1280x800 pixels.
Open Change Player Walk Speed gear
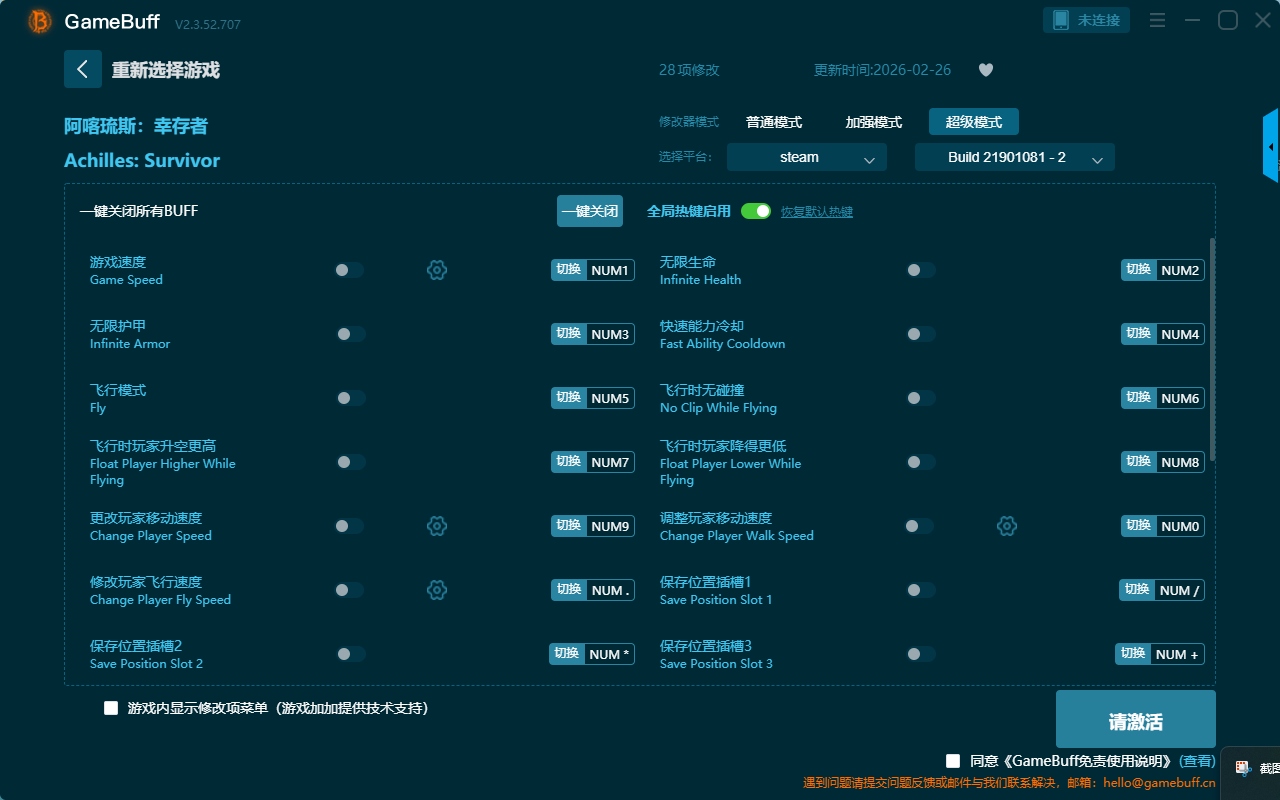point(1007,526)
